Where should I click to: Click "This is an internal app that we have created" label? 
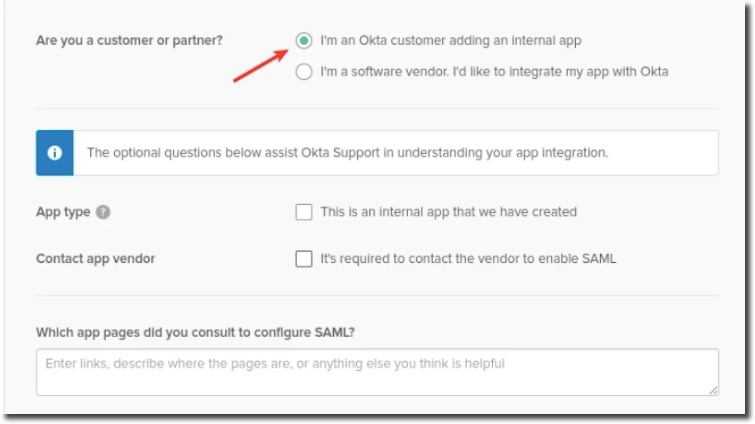(448, 212)
